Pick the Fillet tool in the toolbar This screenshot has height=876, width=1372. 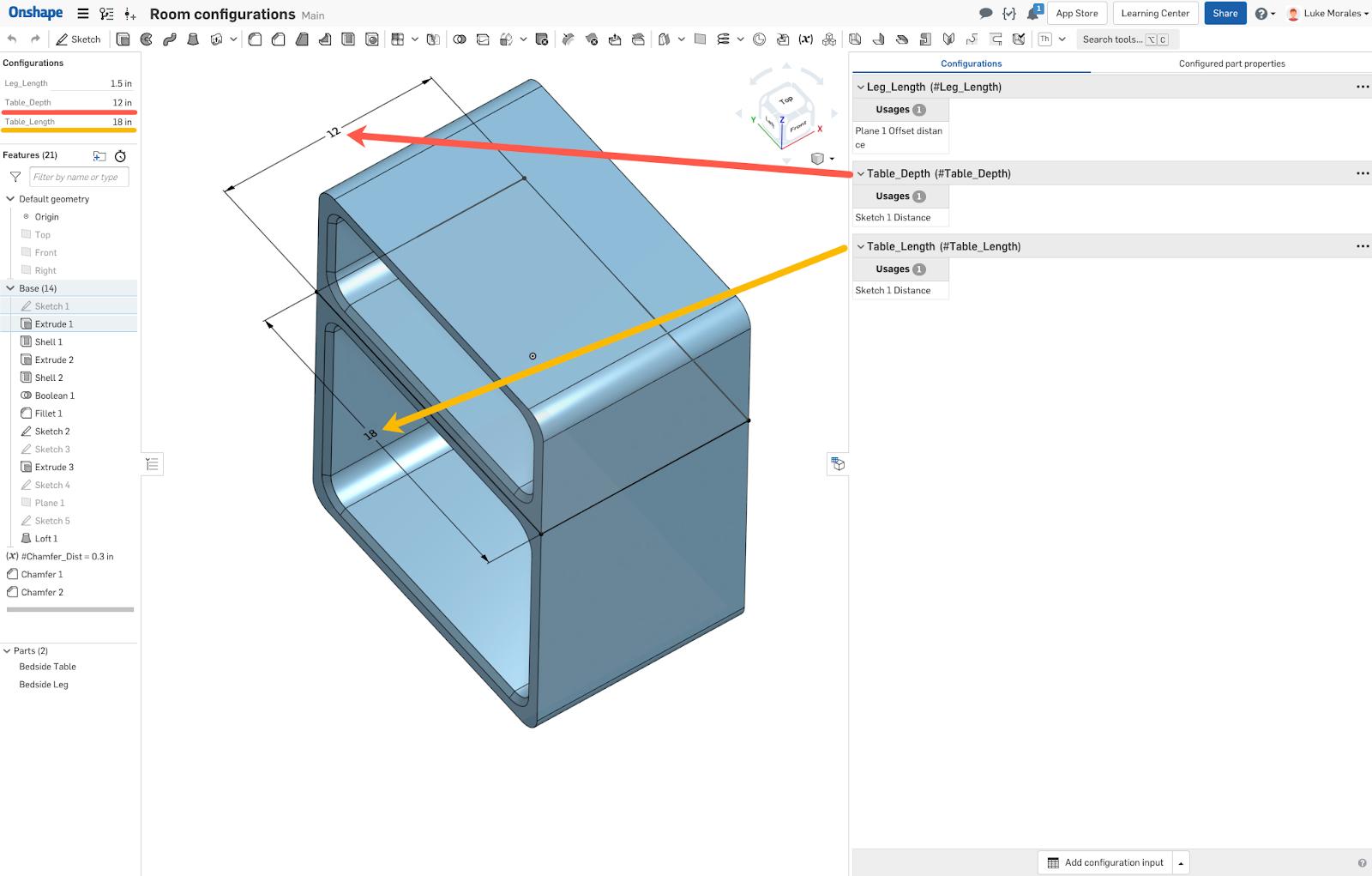255,39
